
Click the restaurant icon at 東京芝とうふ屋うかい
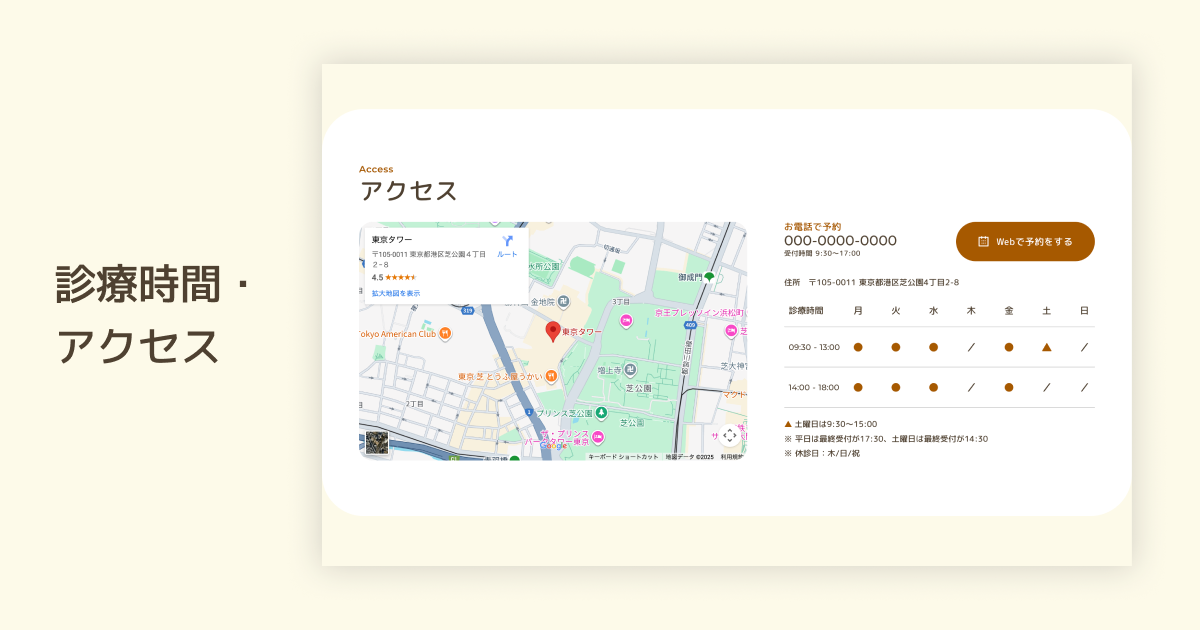[x=551, y=375]
